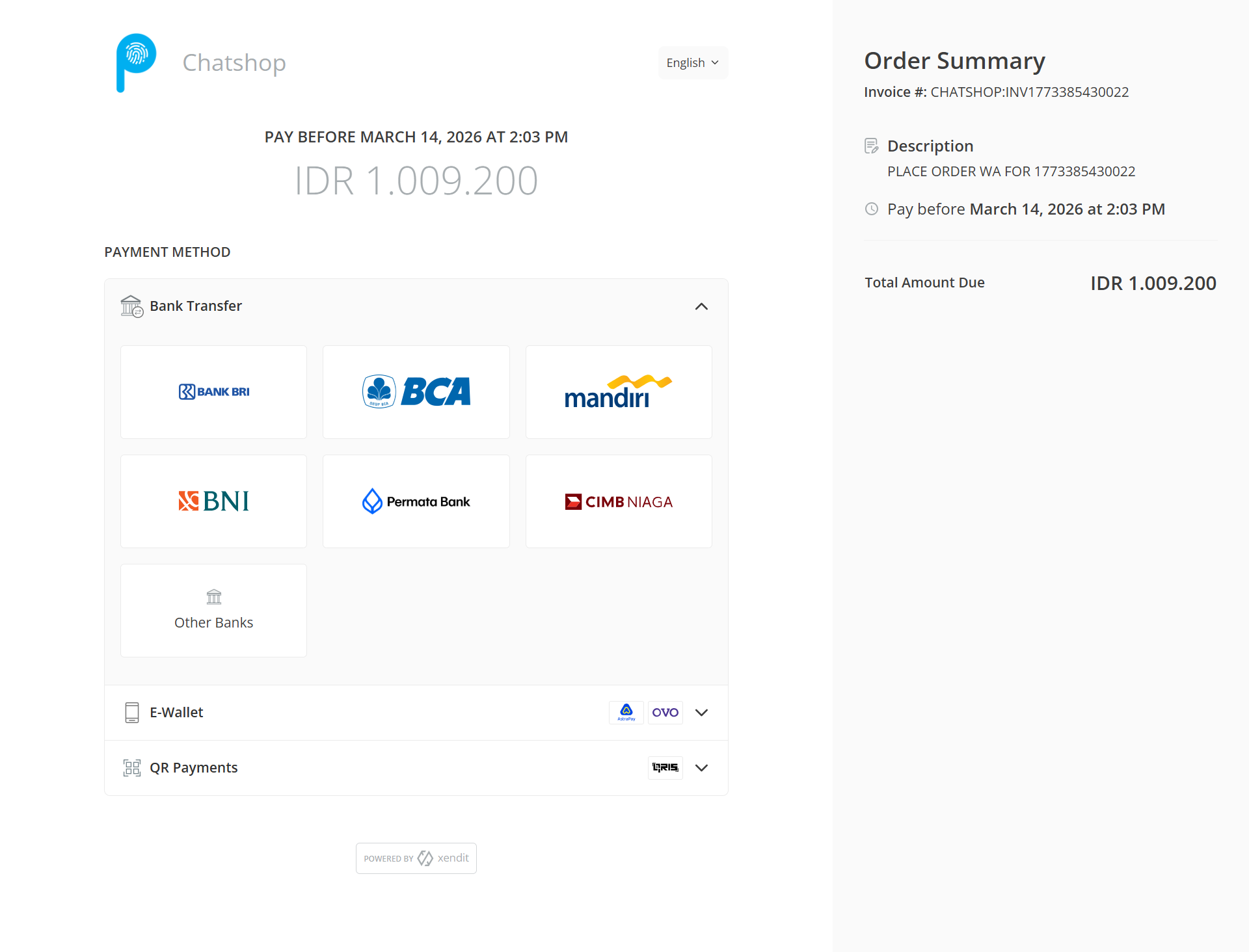Screen dimensions: 1249x952
Task: Click the Bank Transfer header label
Action: (196, 306)
